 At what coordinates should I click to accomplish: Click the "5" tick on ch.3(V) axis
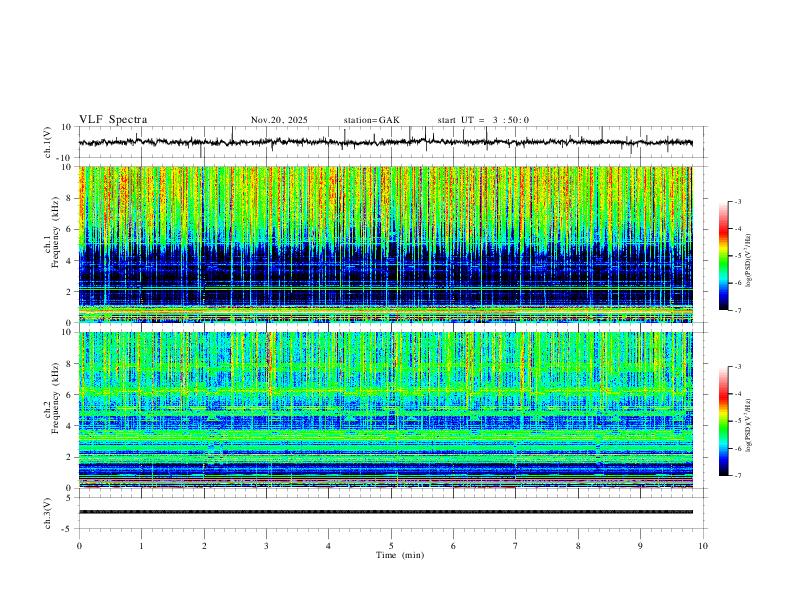click(70, 498)
